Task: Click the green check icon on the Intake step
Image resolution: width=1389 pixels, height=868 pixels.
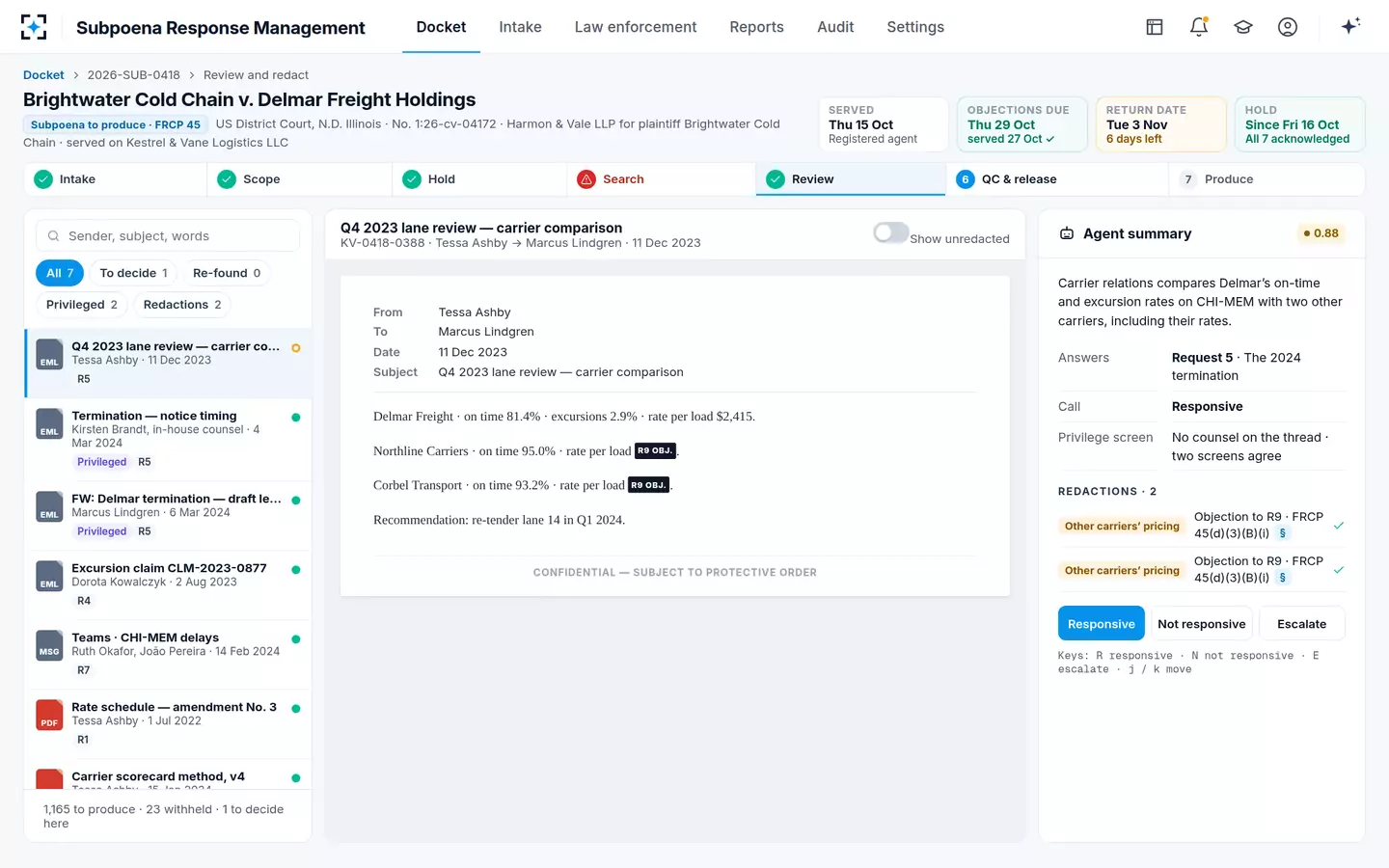Action: pos(43,179)
